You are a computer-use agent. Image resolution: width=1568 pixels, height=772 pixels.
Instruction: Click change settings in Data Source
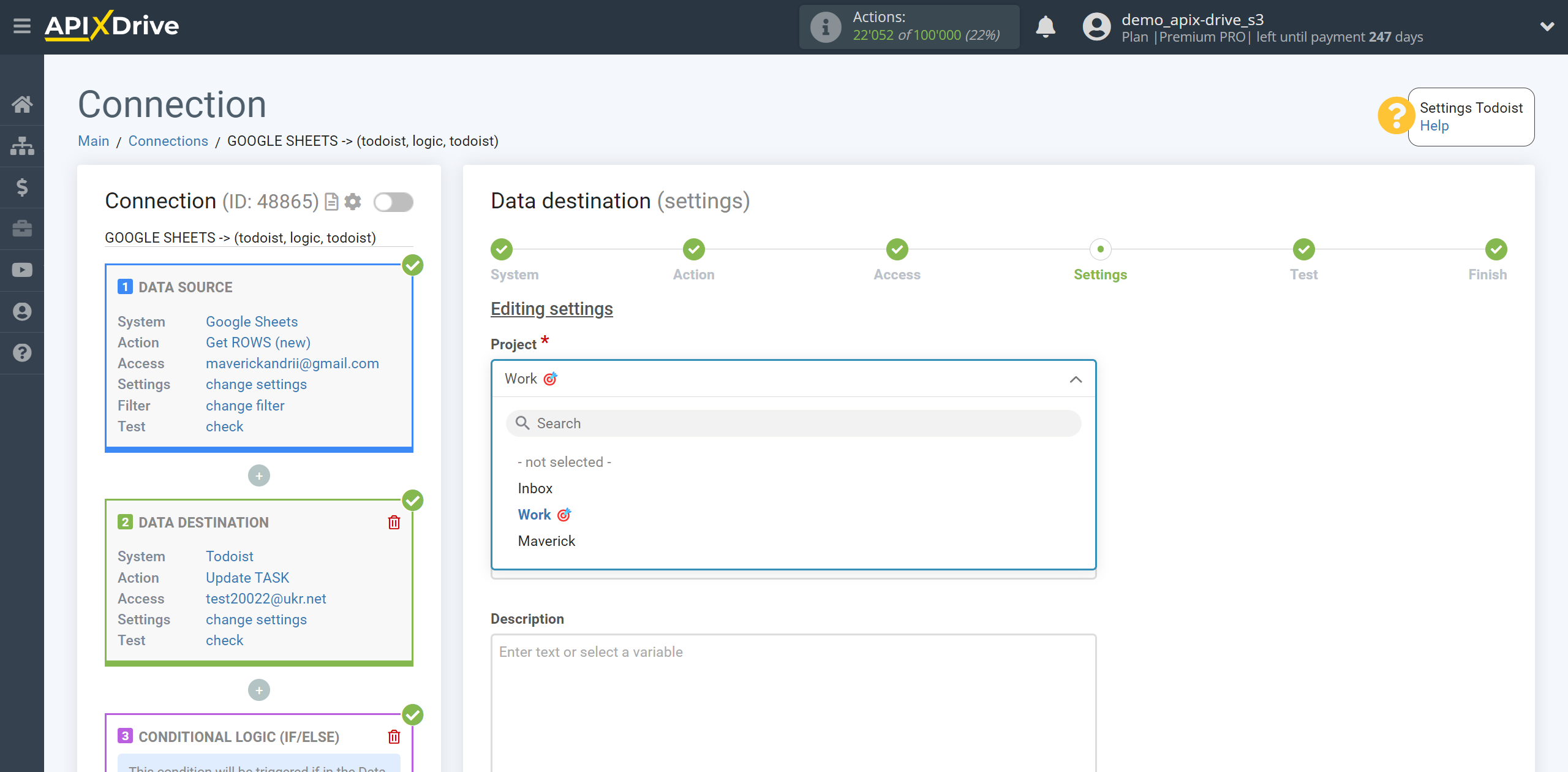[x=256, y=384]
